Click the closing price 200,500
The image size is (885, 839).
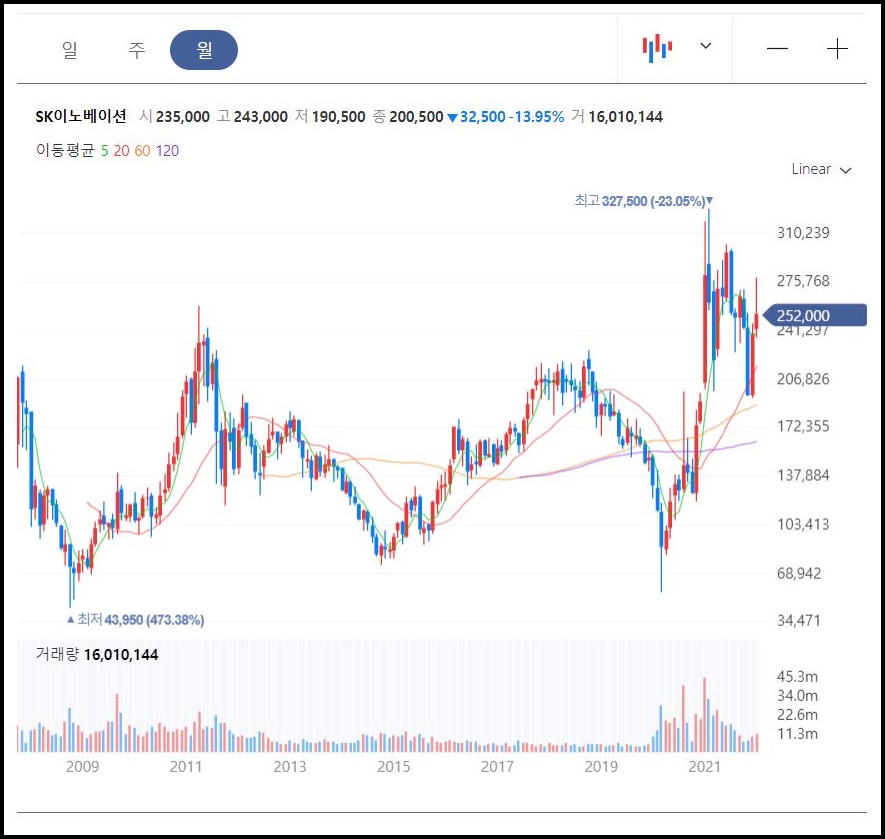(x=417, y=117)
